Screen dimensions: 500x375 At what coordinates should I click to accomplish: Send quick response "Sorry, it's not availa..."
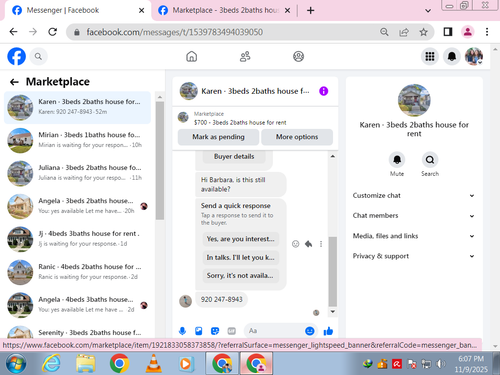pyautogui.click(x=240, y=276)
